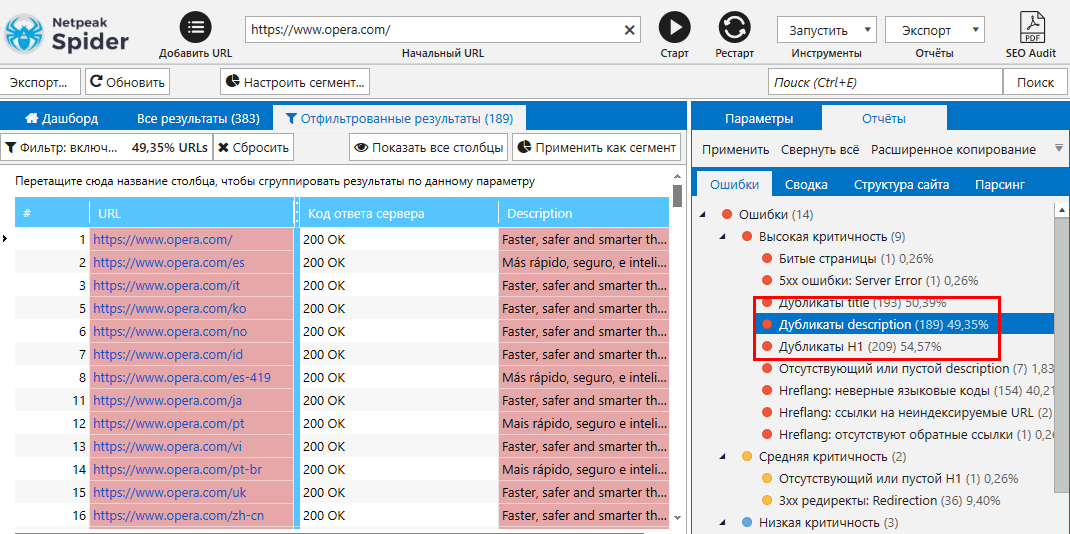Open the Экспорт reports dropdown
This screenshot has height=534, width=1070.
point(934,30)
